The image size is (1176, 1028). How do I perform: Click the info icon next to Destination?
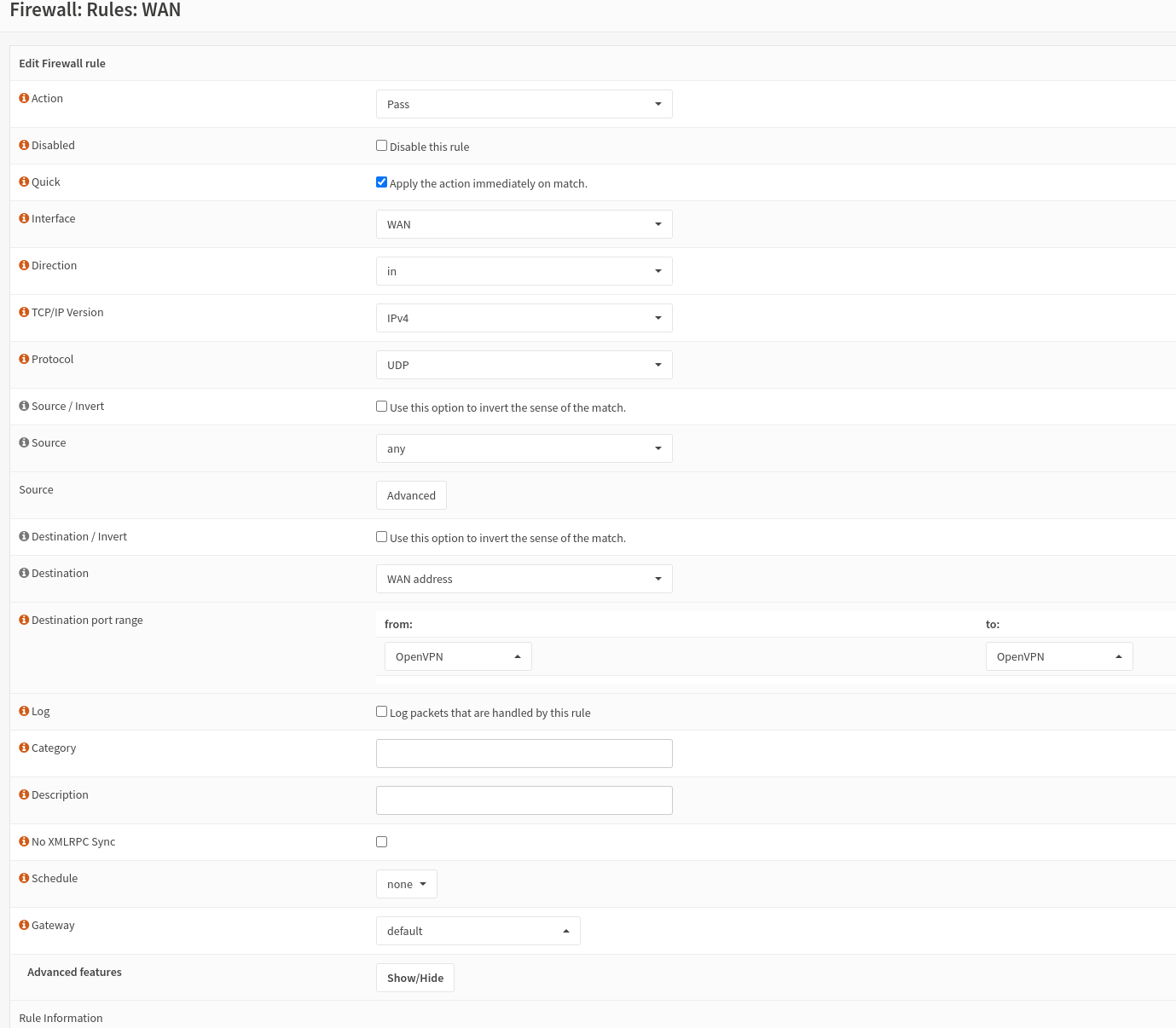tap(24, 572)
